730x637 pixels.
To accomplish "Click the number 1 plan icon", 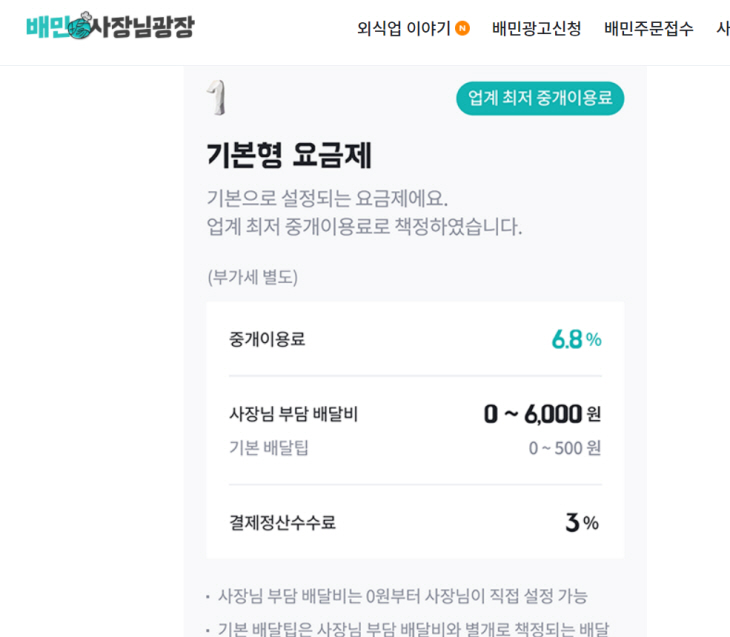I will [217, 98].
